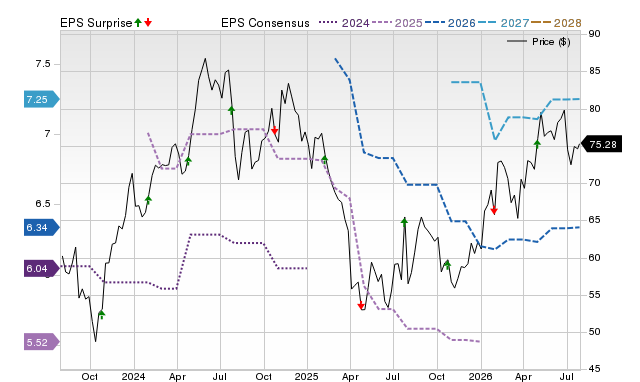This screenshot has height=382, width=640.
Task: Select the green surprise arrow at the October 2023 price low
Action: click(x=102, y=314)
